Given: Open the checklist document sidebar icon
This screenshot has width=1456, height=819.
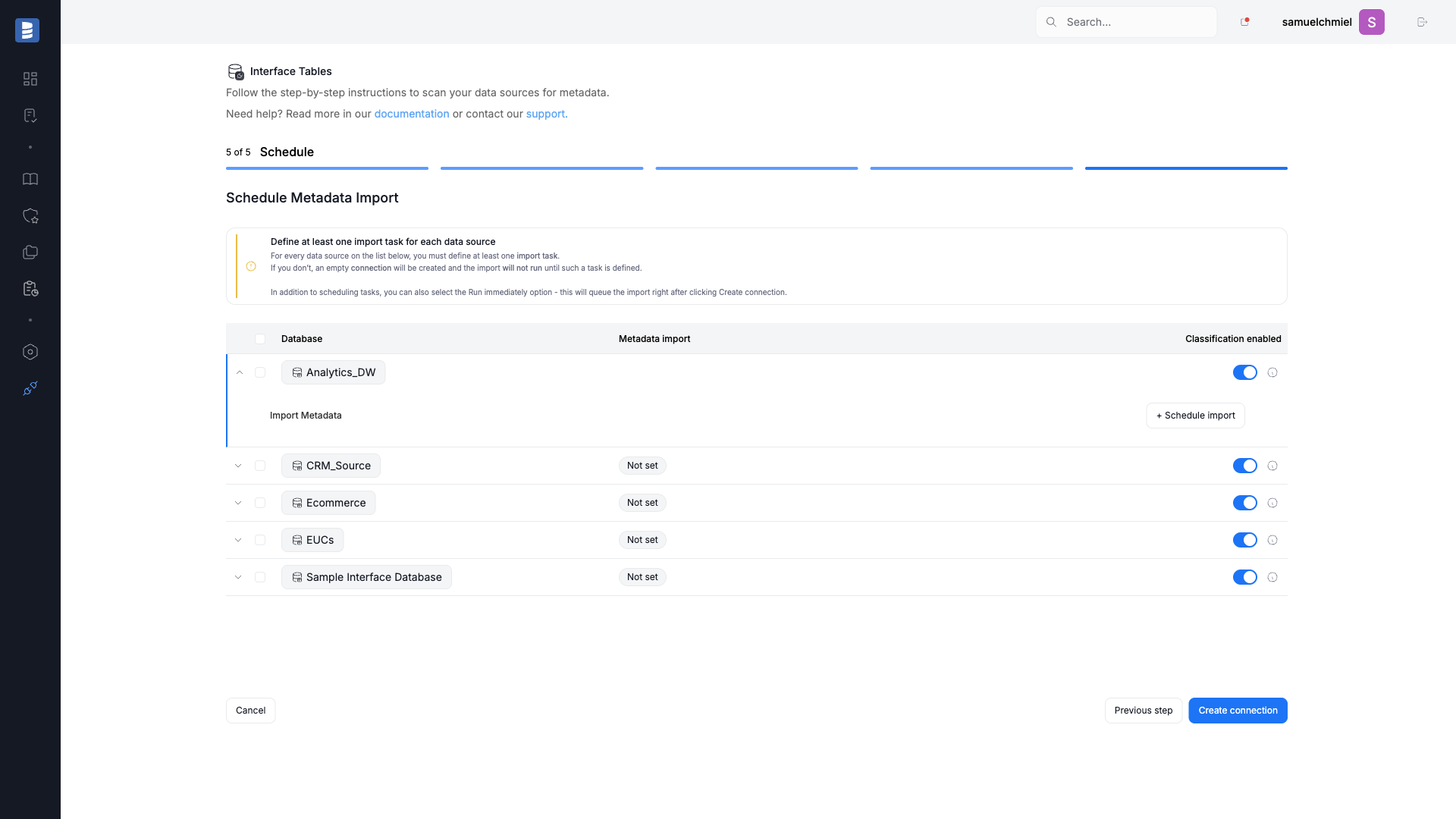Looking at the screenshot, I should 30,115.
